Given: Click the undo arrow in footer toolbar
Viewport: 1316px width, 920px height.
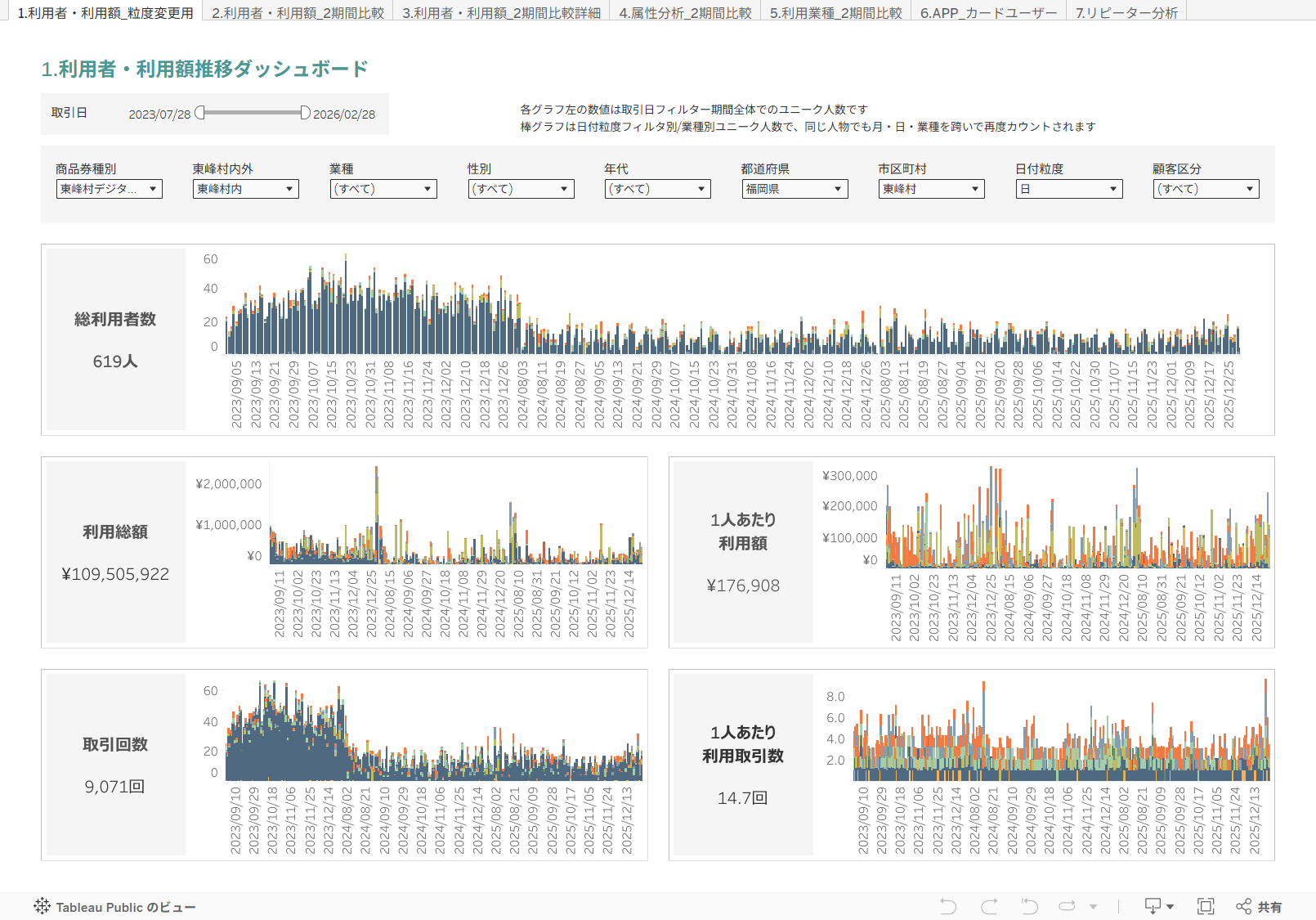Looking at the screenshot, I should click(x=948, y=906).
